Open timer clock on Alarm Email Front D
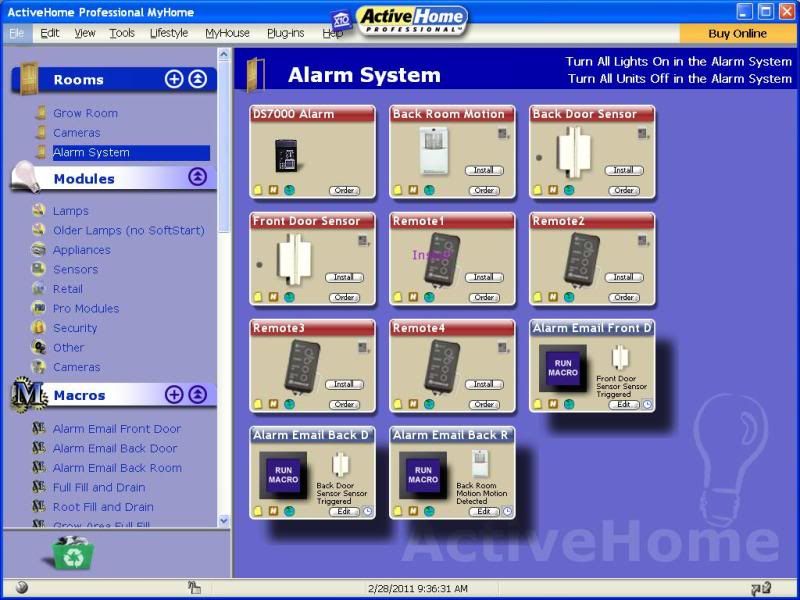 [647, 405]
